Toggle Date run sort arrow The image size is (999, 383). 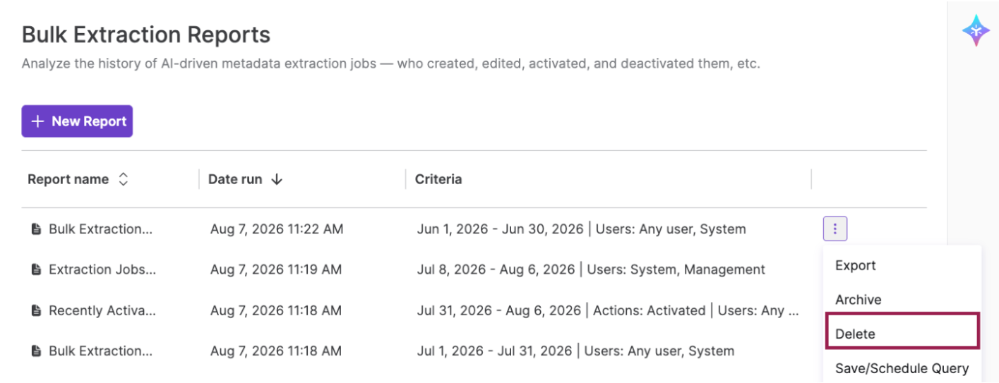pyautogui.click(x=277, y=180)
